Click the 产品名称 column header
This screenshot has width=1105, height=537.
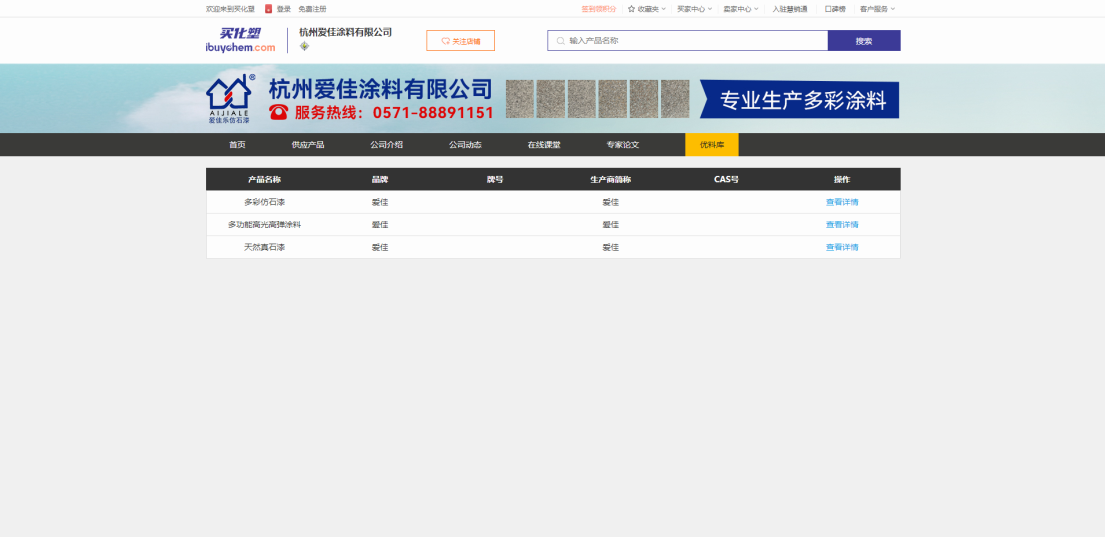point(264,180)
